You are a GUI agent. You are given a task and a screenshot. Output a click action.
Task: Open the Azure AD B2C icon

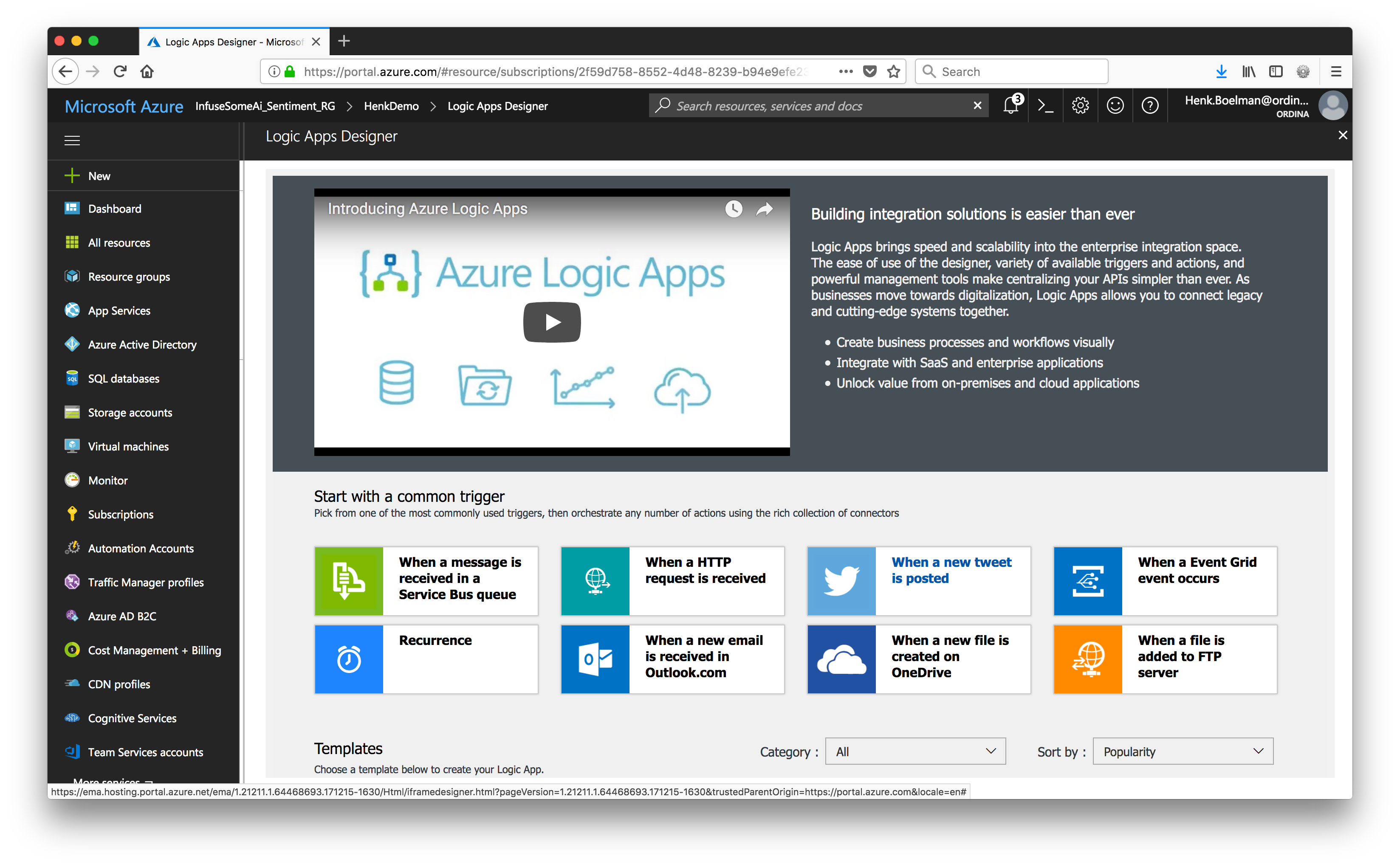pos(72,616)
